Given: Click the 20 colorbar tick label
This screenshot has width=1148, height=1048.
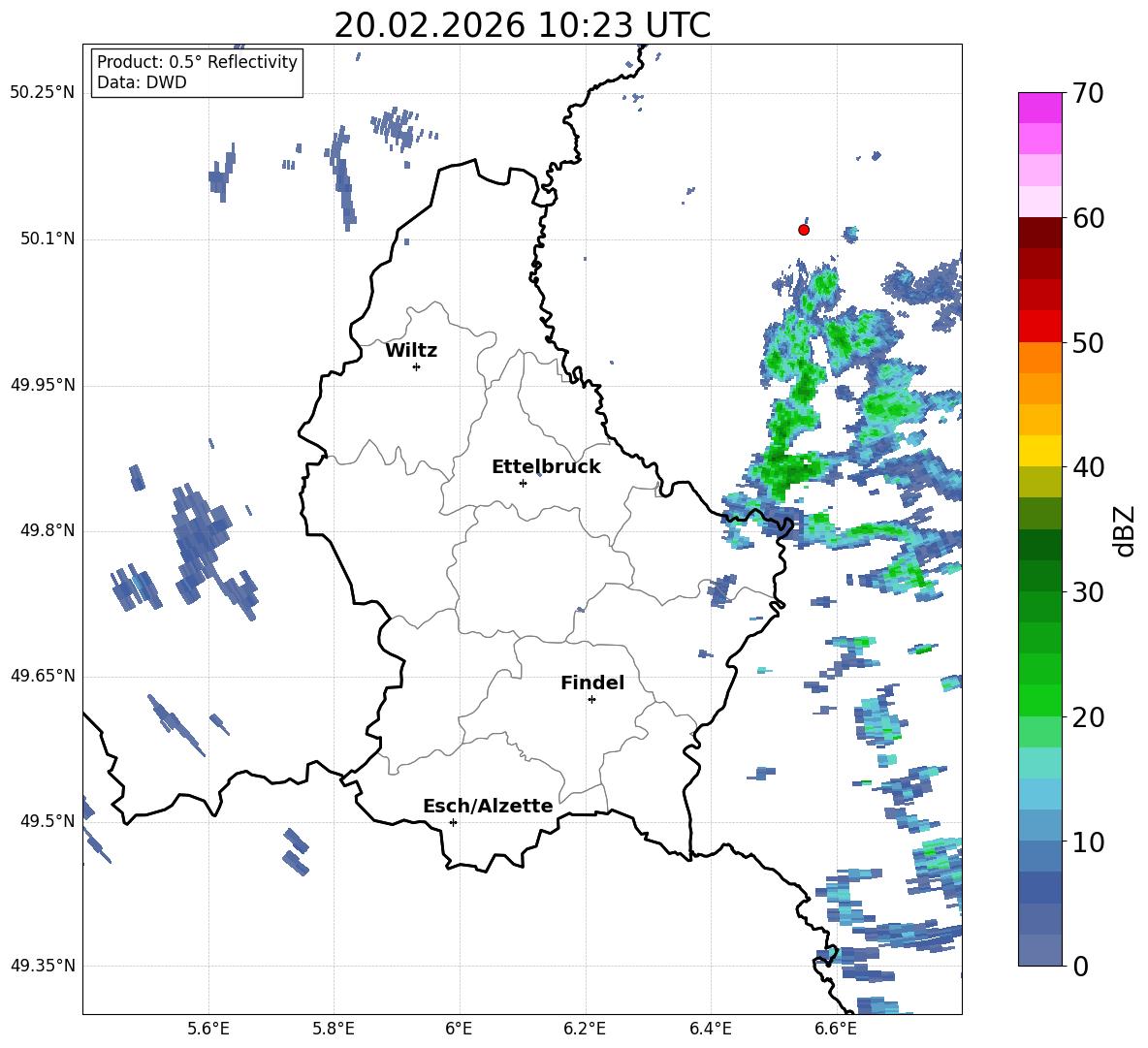Looking at the screenshot, I should click(1088, 717).
